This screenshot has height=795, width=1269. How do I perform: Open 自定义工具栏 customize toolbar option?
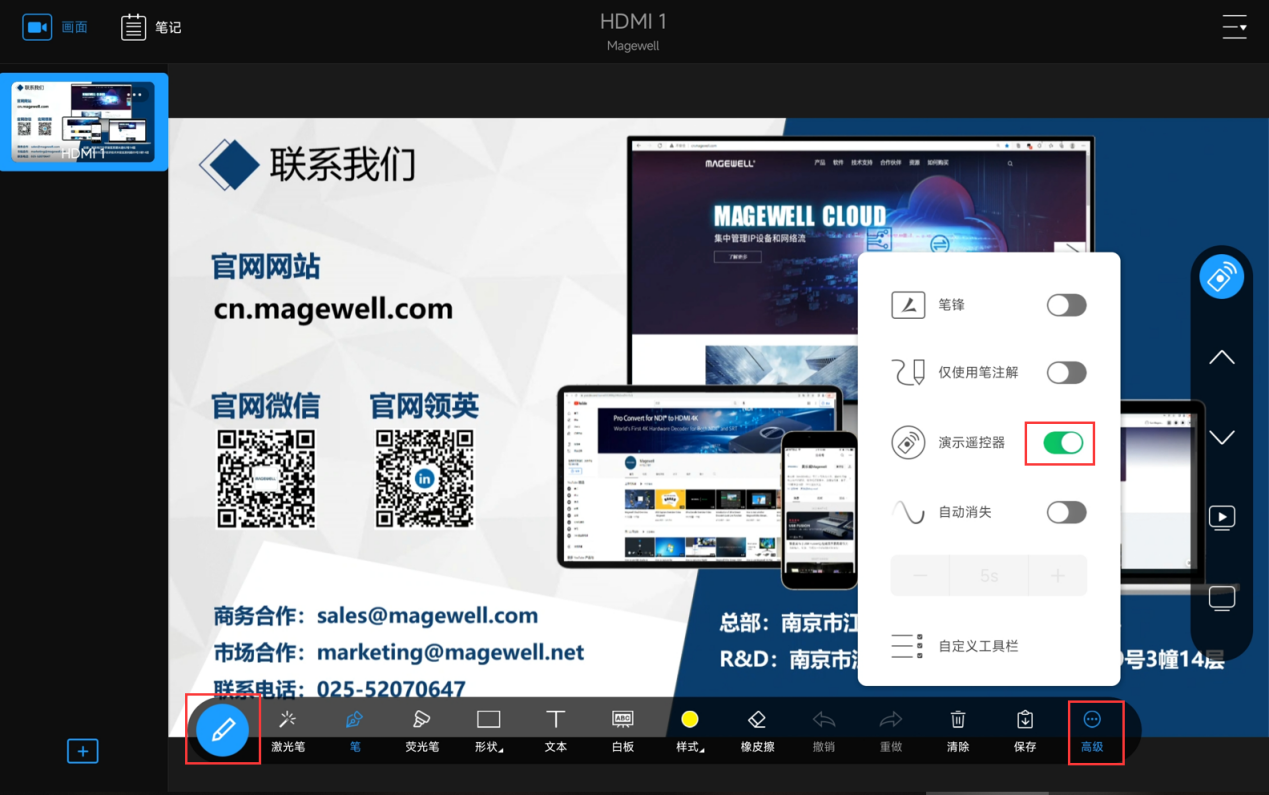(954, 646)
